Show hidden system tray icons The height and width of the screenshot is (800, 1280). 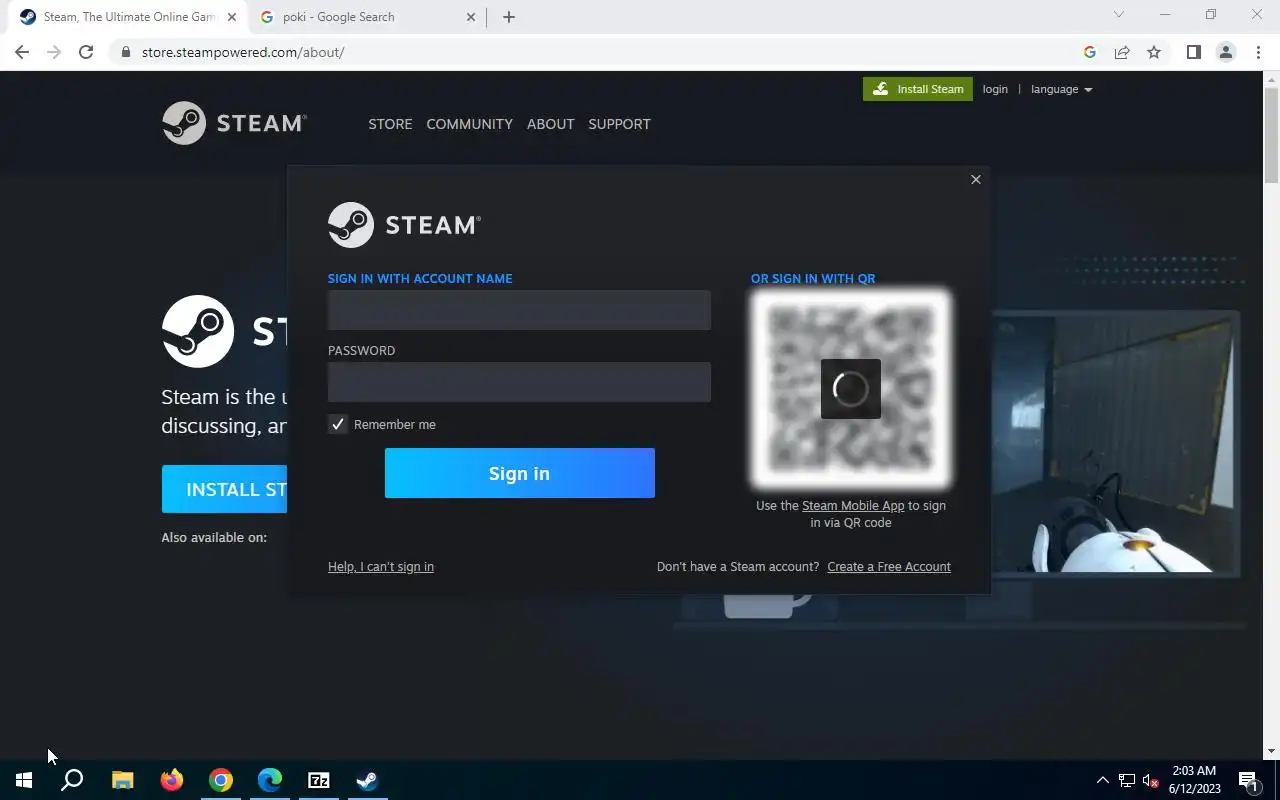1102,780
